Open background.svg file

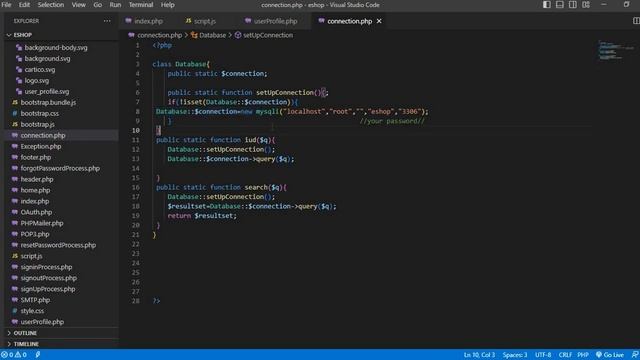[x=47, y=59]
